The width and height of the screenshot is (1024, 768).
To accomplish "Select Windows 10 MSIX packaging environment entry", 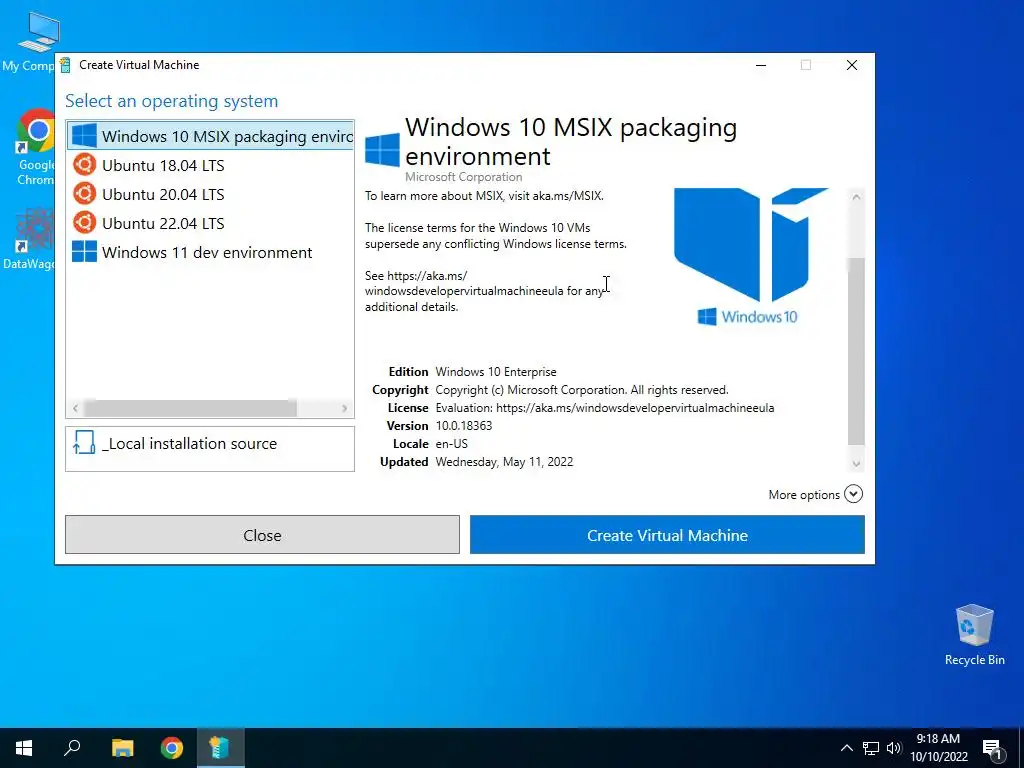I will pyautogui.click(x=210, y=136).
